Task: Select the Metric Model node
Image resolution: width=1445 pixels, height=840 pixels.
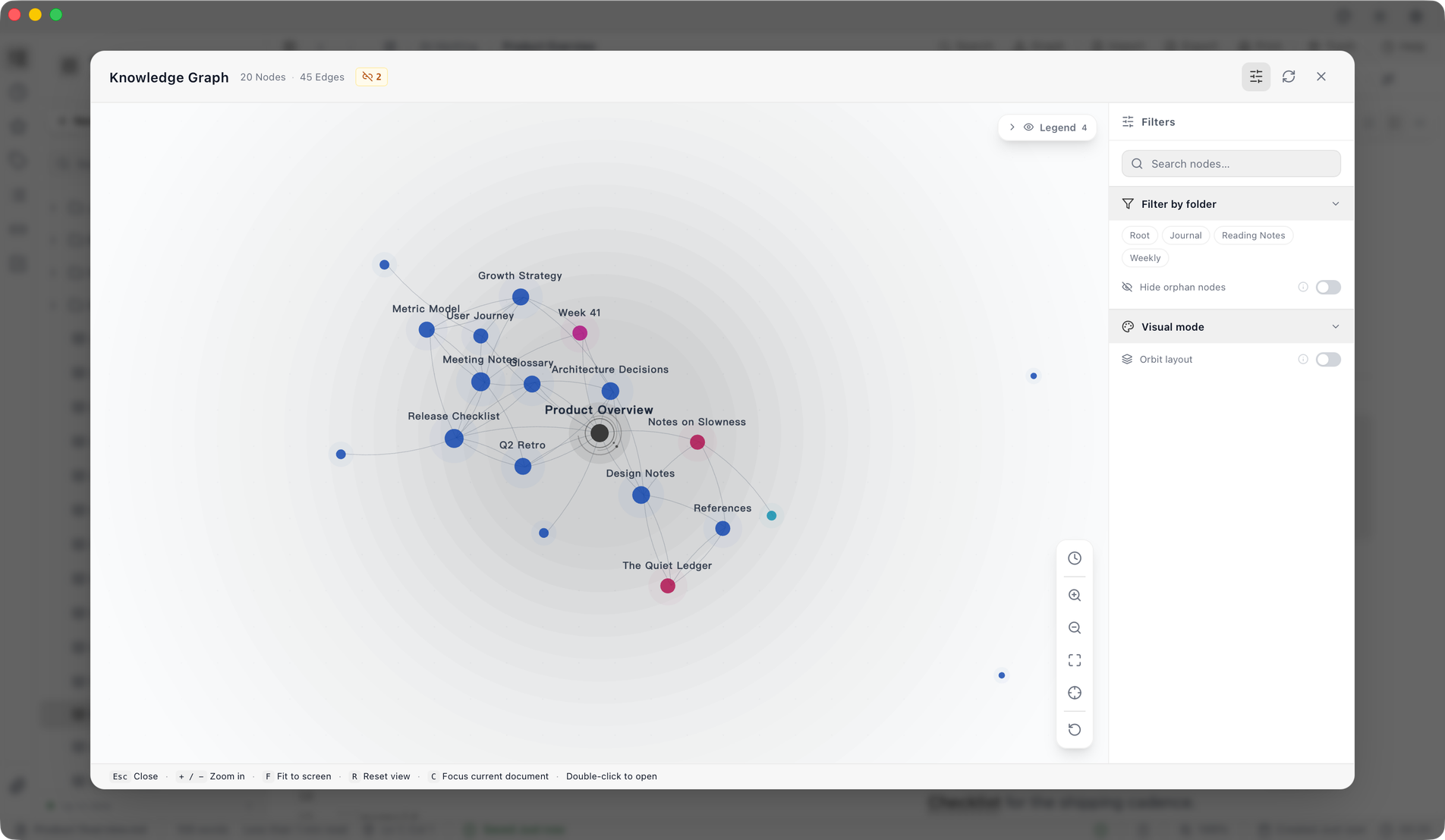Action: tap(427, 330)
